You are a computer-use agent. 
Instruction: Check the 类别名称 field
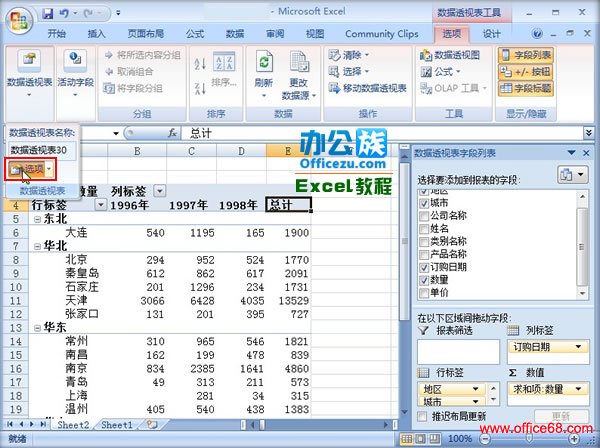tap(424, 242)
